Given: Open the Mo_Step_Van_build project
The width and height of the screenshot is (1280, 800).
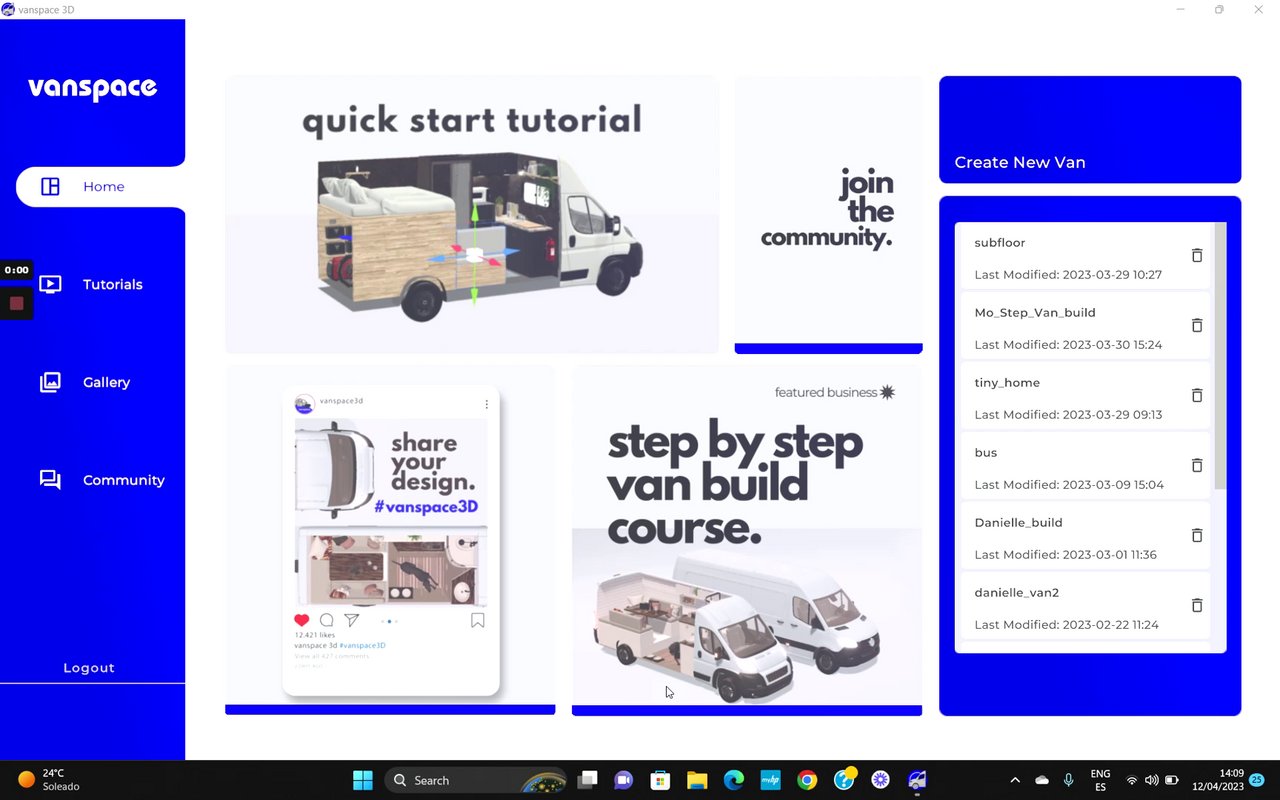Looking at the screenshot, I should coord(1083,326).
